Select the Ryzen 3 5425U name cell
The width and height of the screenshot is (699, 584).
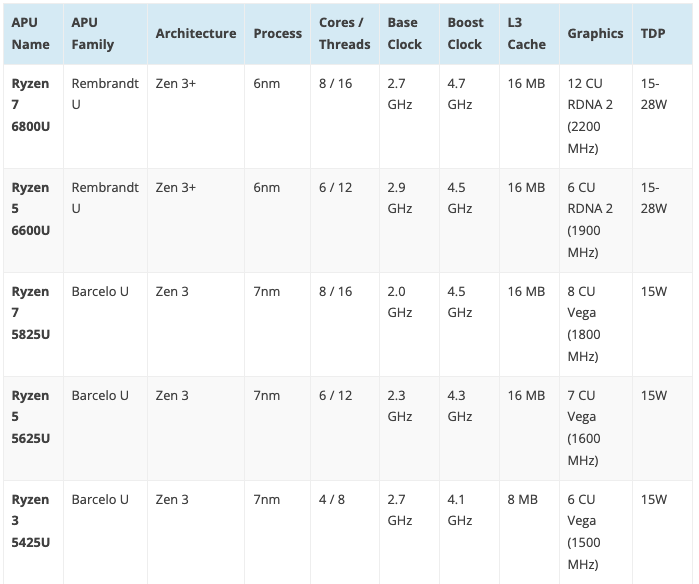pyautogui.click(x=30, y=521)
